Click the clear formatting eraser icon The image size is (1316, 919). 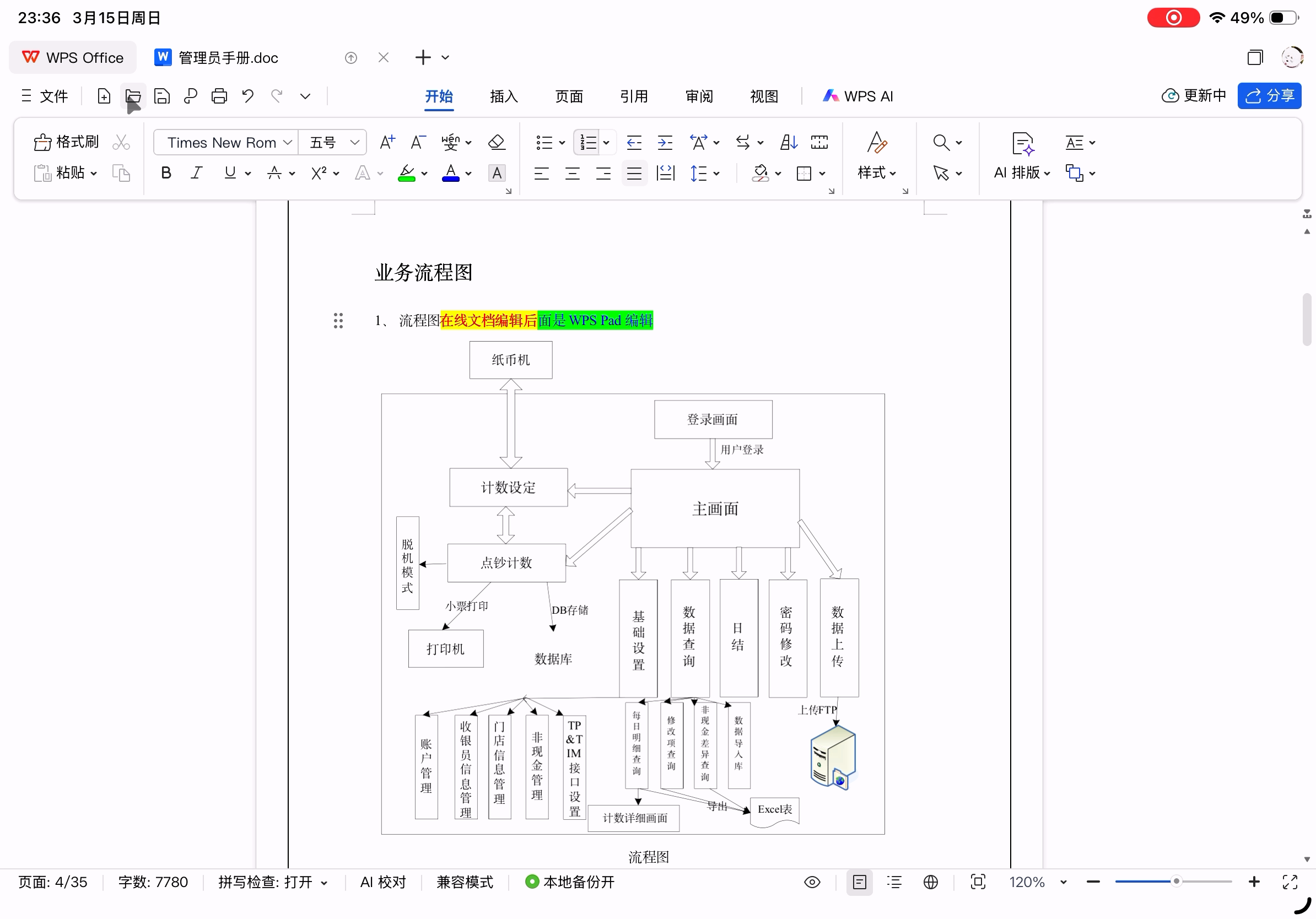coord(497,142)
